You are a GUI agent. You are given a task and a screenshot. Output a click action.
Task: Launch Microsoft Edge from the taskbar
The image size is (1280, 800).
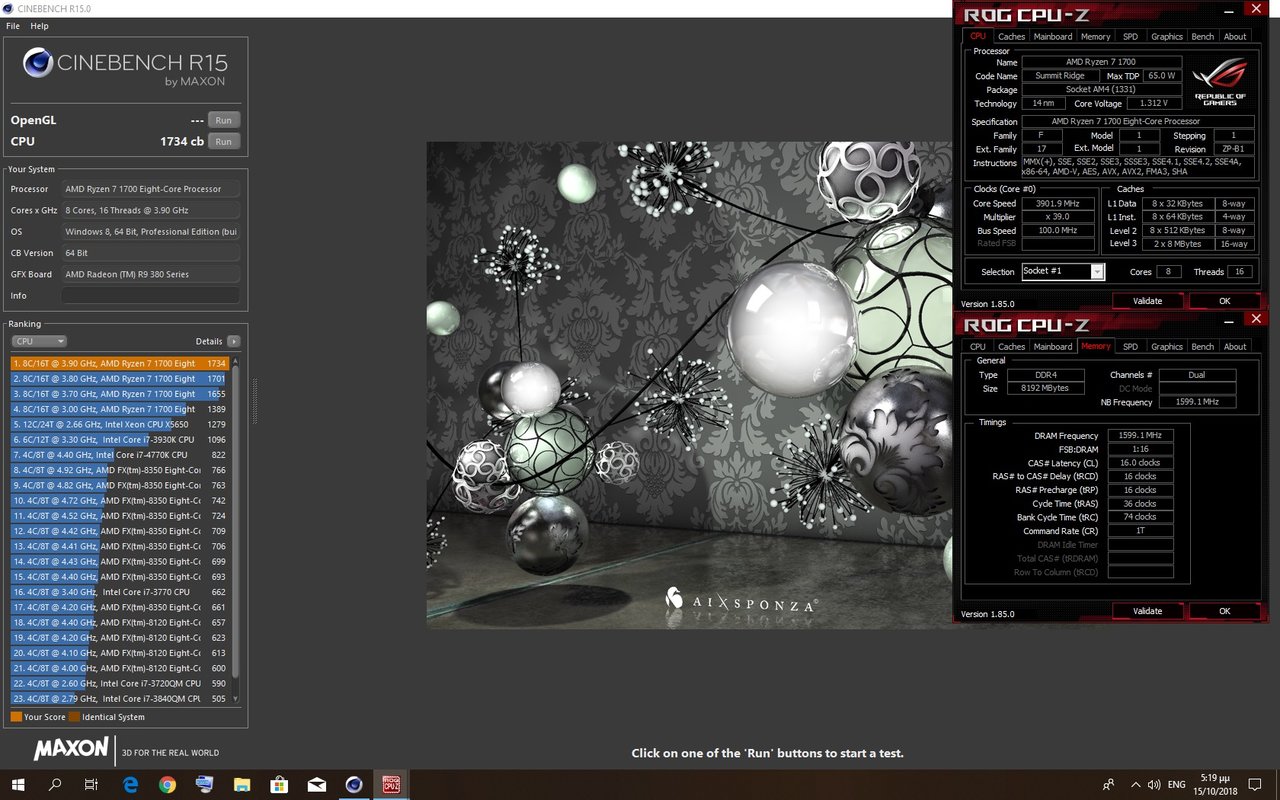coord(130,785)
